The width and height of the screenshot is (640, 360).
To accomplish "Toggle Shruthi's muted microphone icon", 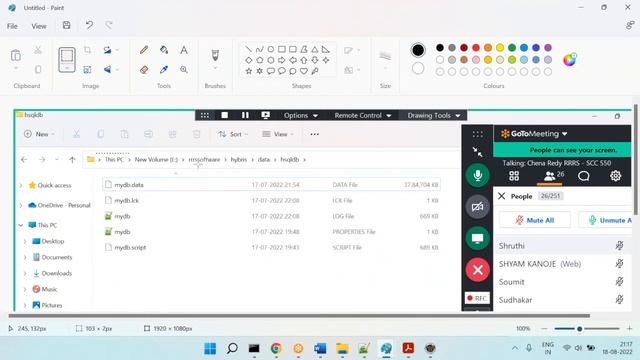I will [619, 246].
